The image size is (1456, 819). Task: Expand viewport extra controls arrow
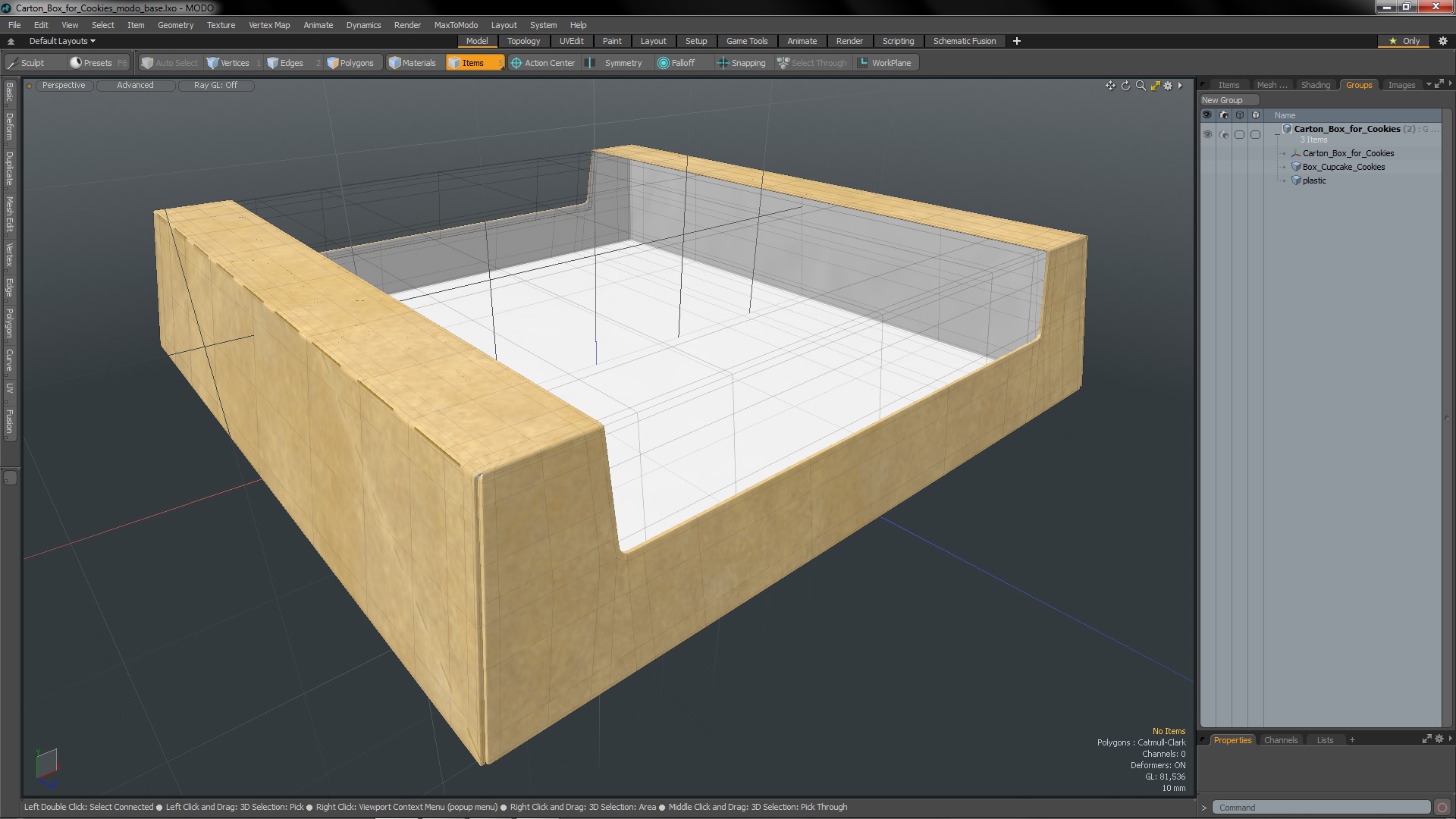[x=1181, y=86]
